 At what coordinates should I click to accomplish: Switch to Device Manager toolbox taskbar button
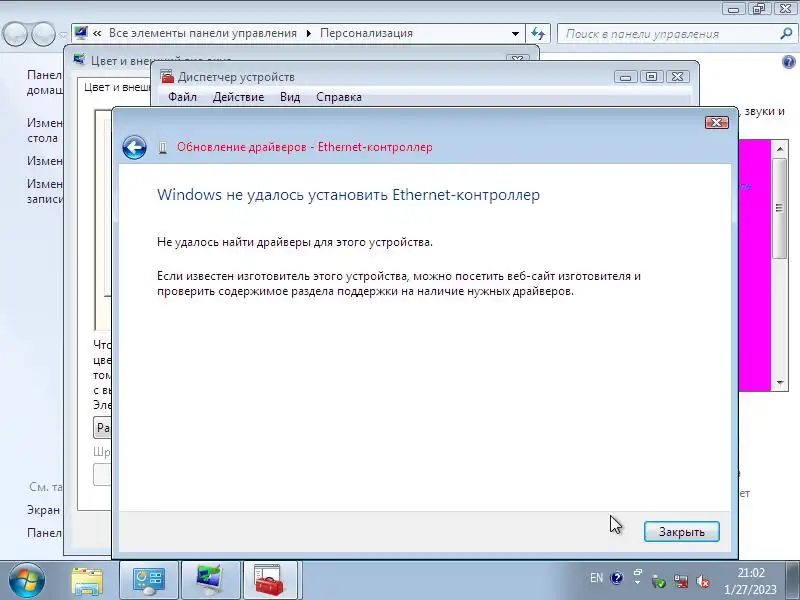270,581
